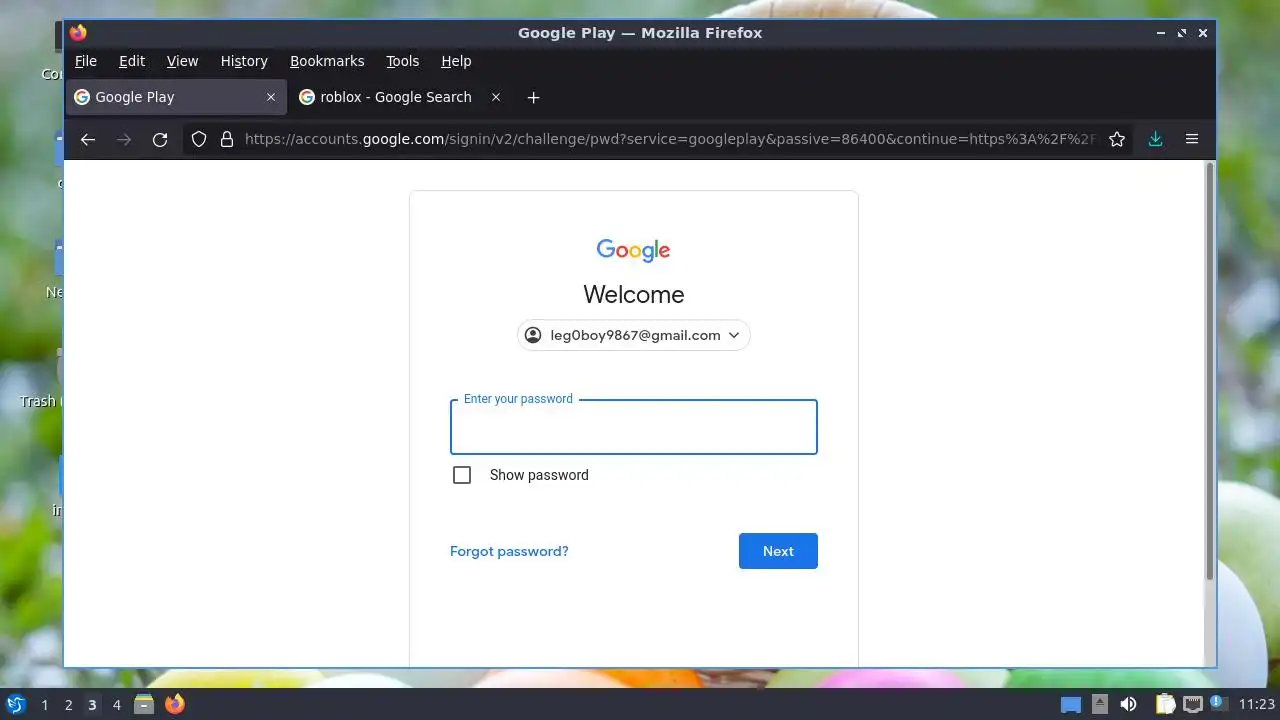Click the Firefox logo in title bar
The width and height of the screenshot is (1280, 720).
point(78,32)
